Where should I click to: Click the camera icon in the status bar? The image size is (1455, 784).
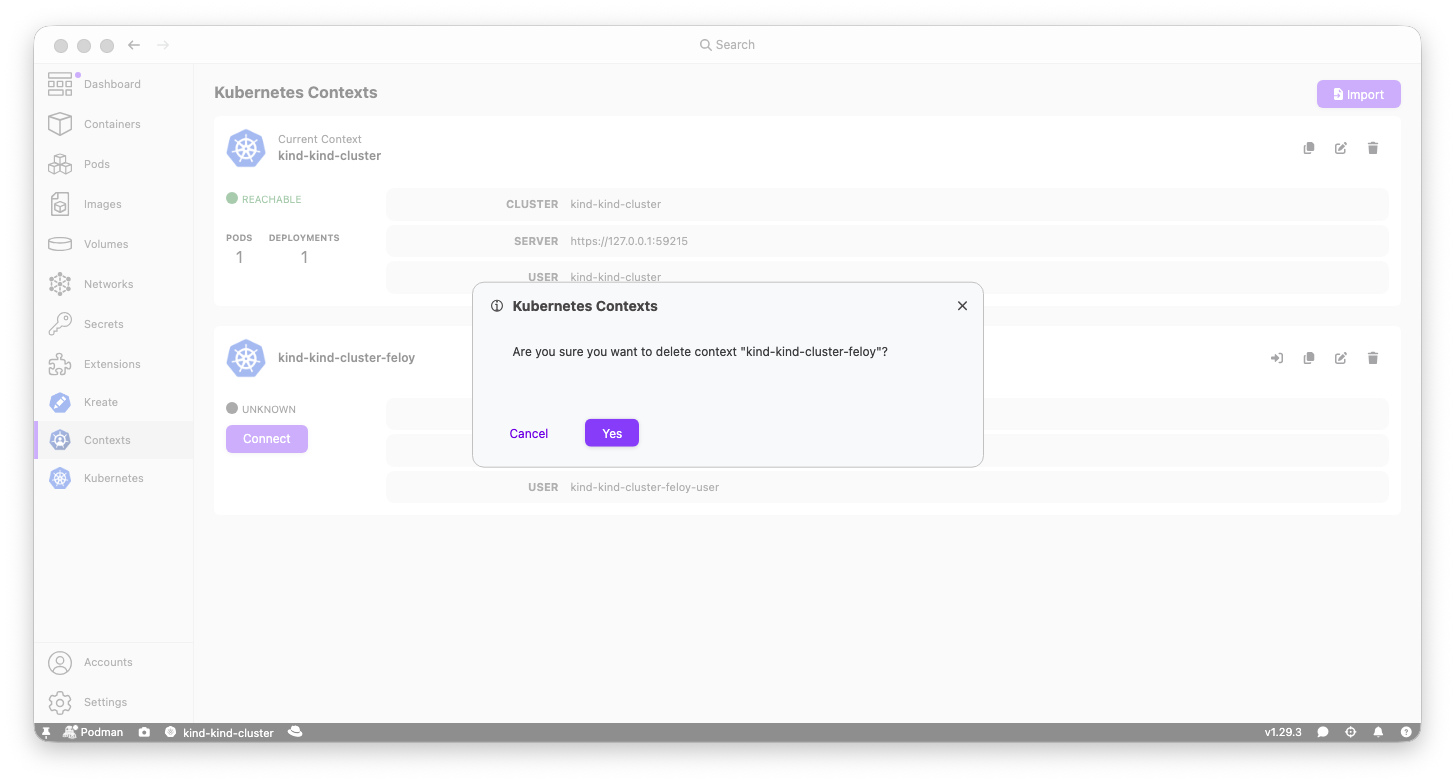(x=145, y=732)
